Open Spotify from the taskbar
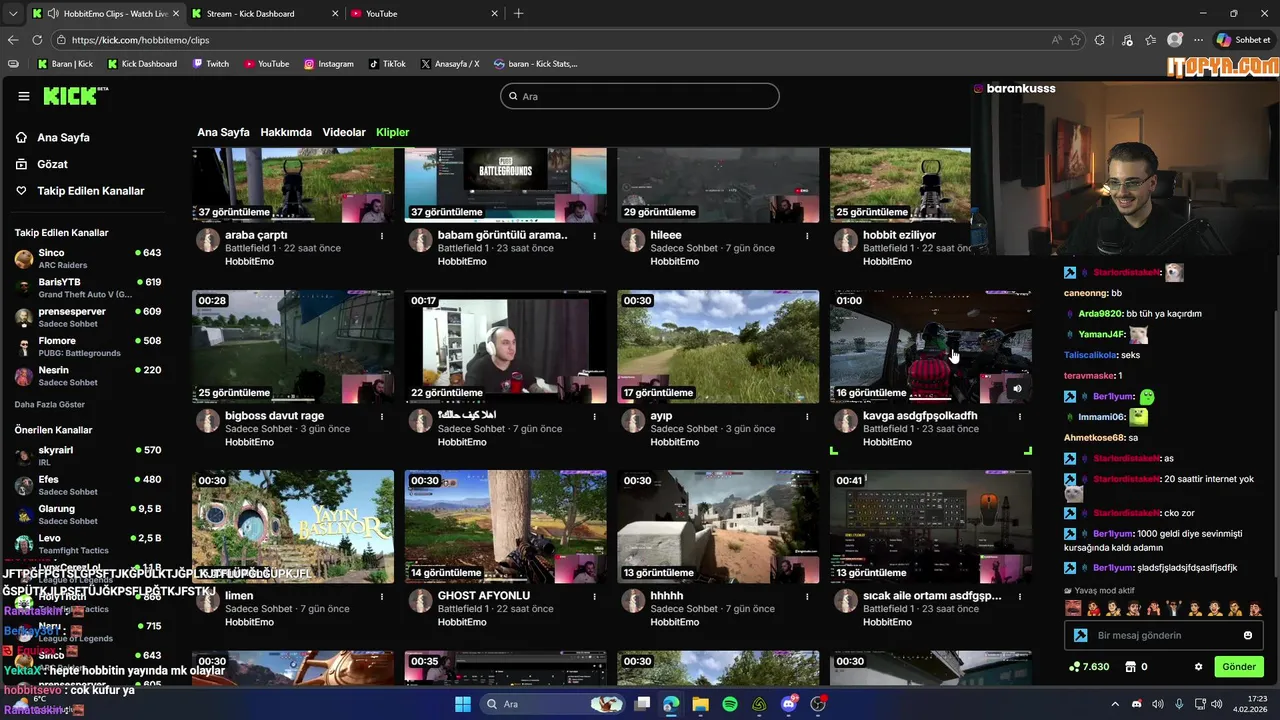Viewport: 1280px width, 720px height. pos(730,704)
